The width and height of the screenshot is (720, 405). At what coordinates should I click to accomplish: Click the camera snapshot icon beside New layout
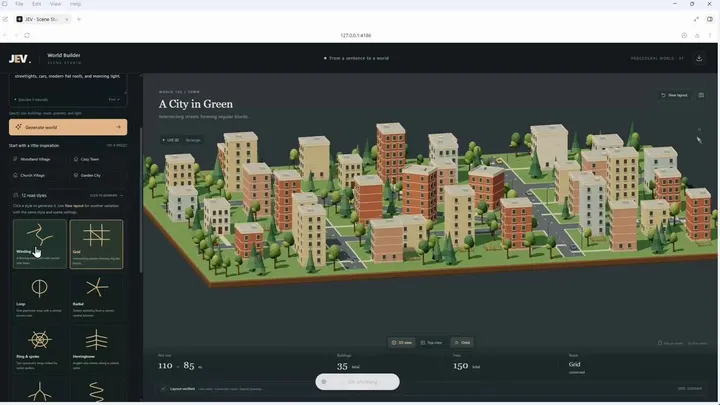point(701,95)
